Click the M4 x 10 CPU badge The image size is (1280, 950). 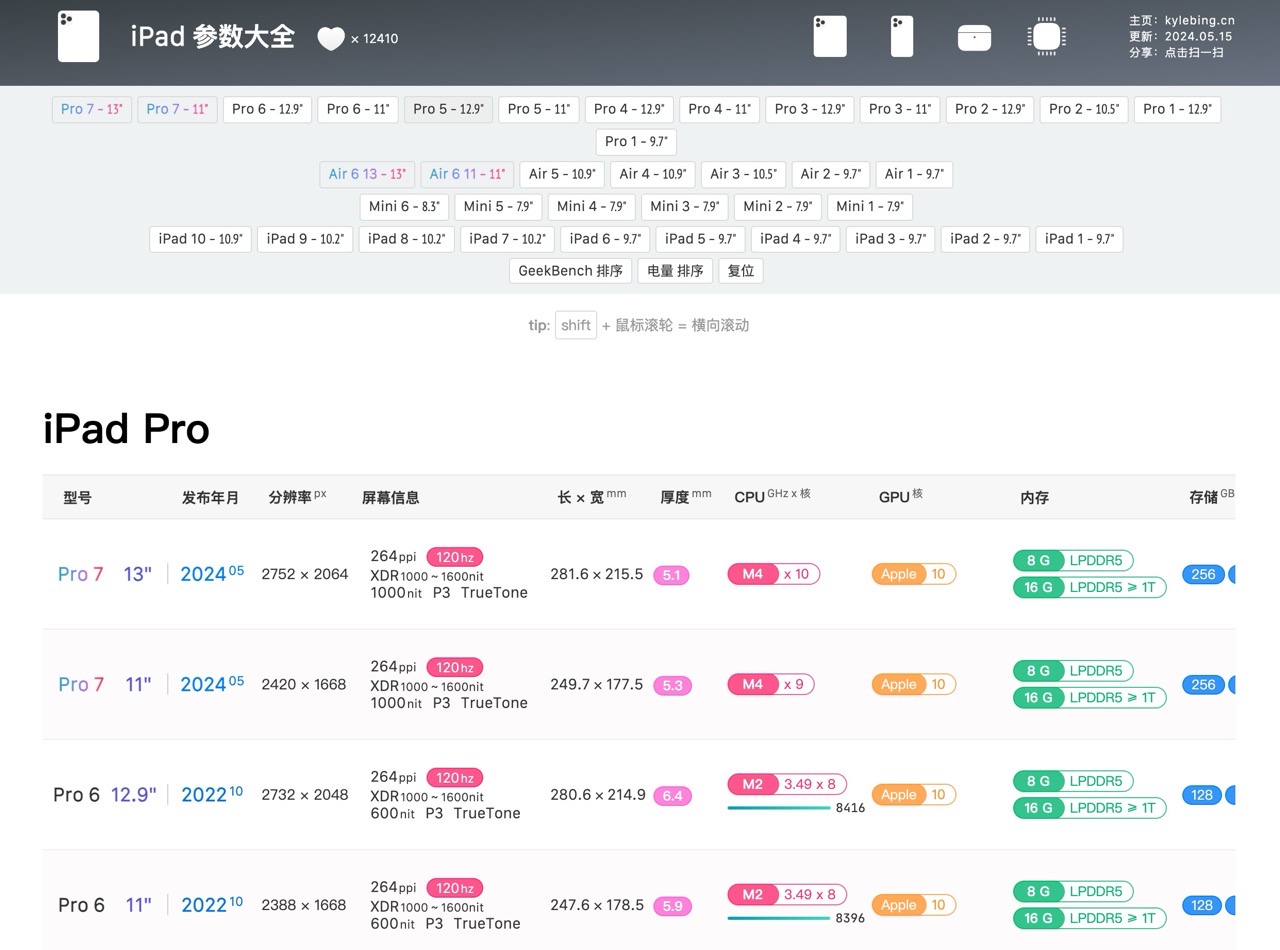774,574
